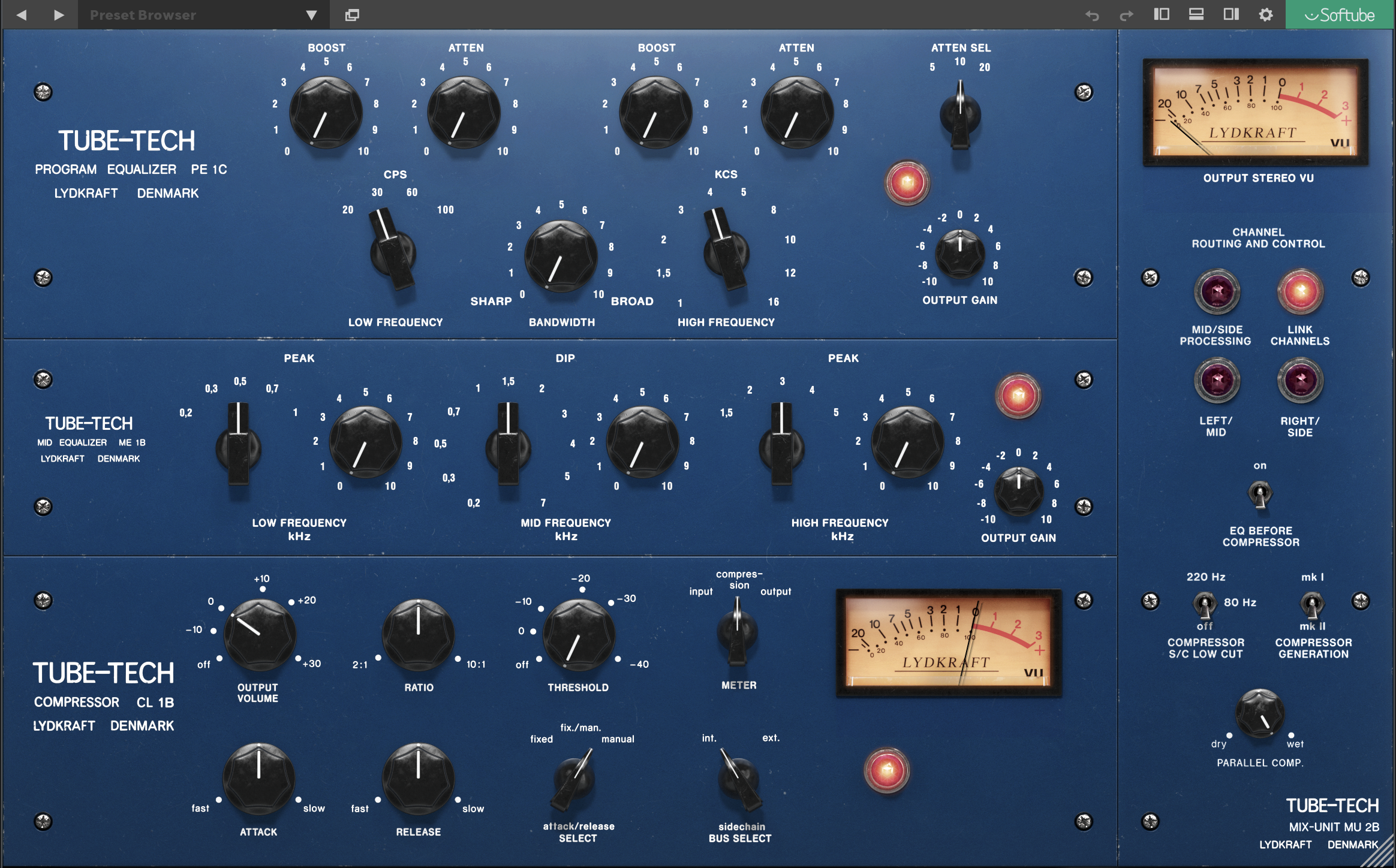
Task: Click the KCS High Frequency selector
Action: pos(726,251)
